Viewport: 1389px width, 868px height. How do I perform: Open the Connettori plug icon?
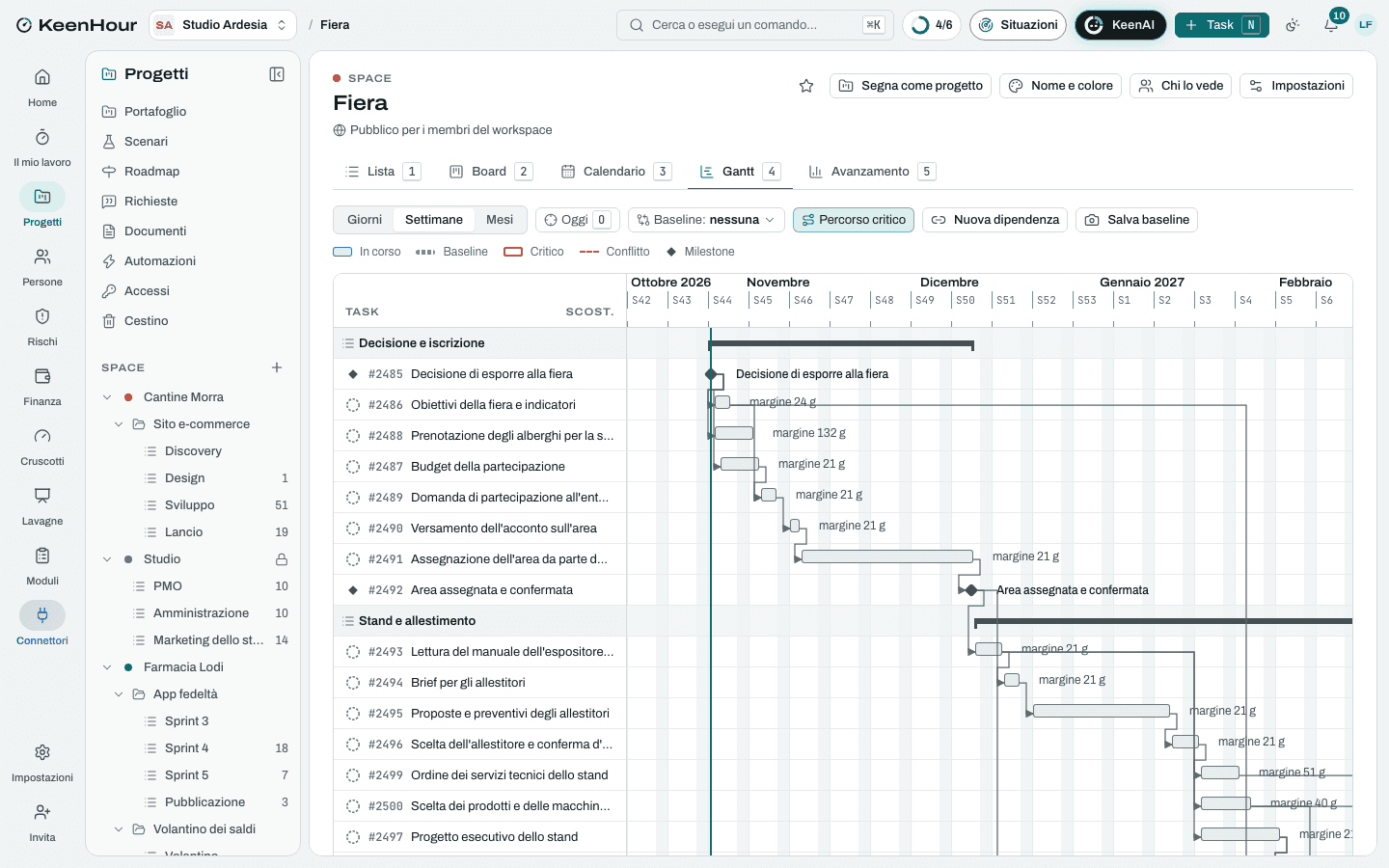pyautogui.click(x=42, y=615)
